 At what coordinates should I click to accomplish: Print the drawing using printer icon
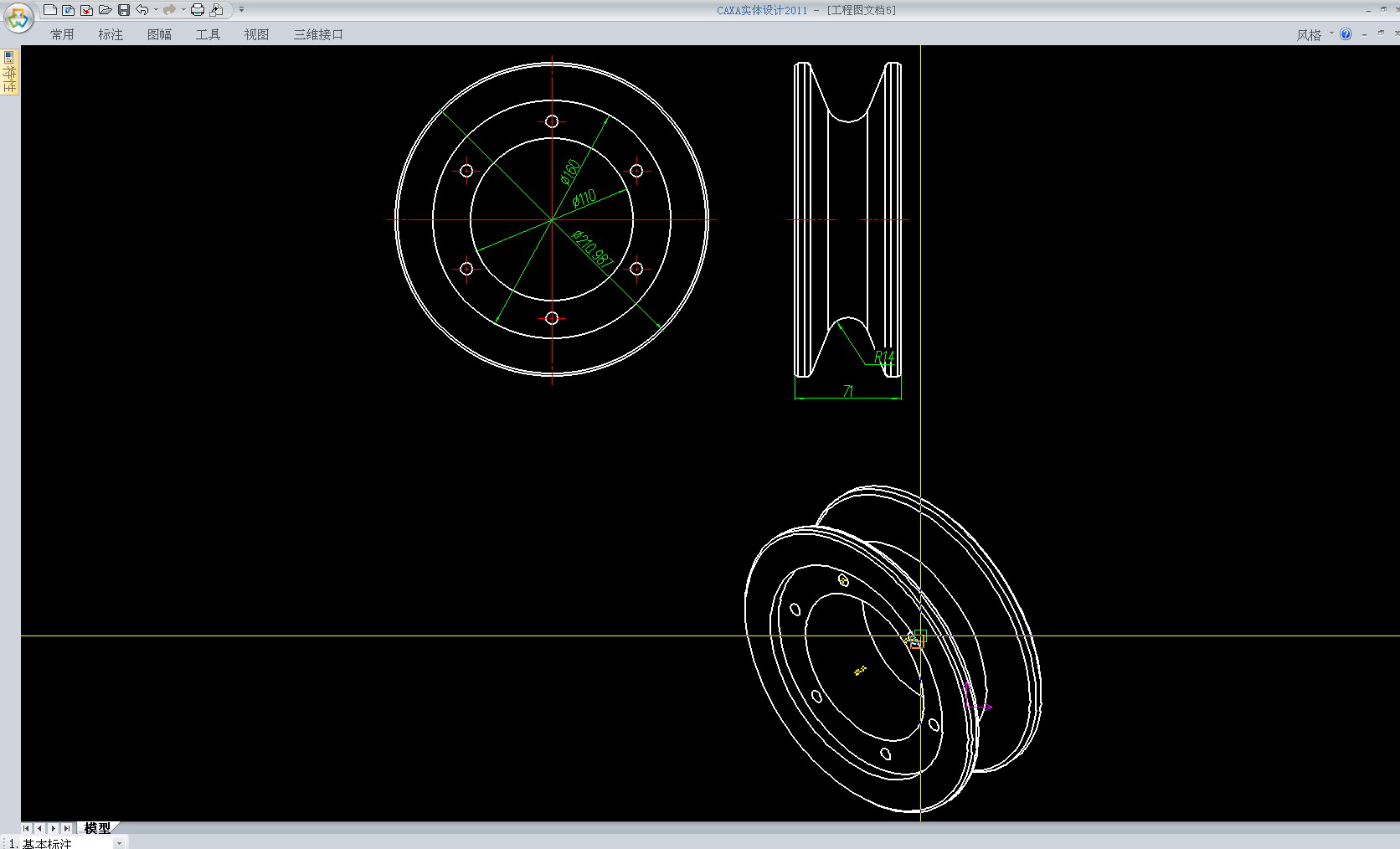coord(198,10)
